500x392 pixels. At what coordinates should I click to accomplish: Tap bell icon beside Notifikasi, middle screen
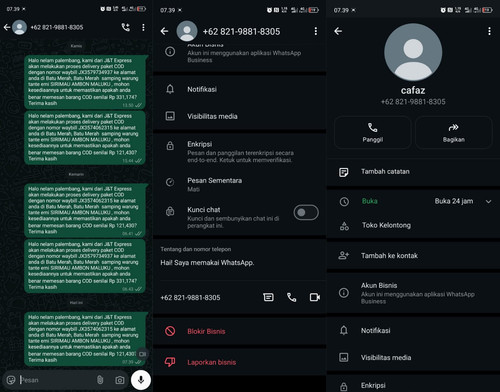click(170, 89)
